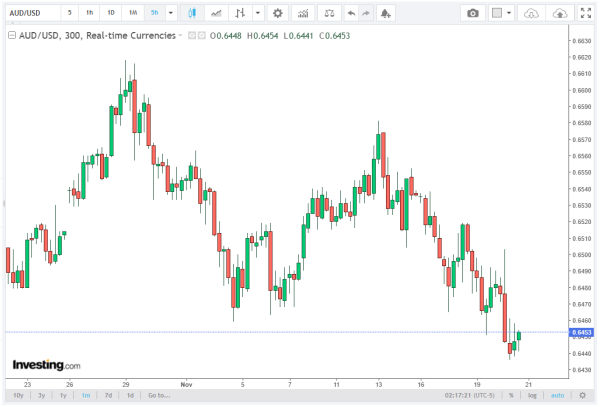The image size is (600, 407).
Task: Take a chart snapshot with camera icon
Action: [x=474, y=13]
